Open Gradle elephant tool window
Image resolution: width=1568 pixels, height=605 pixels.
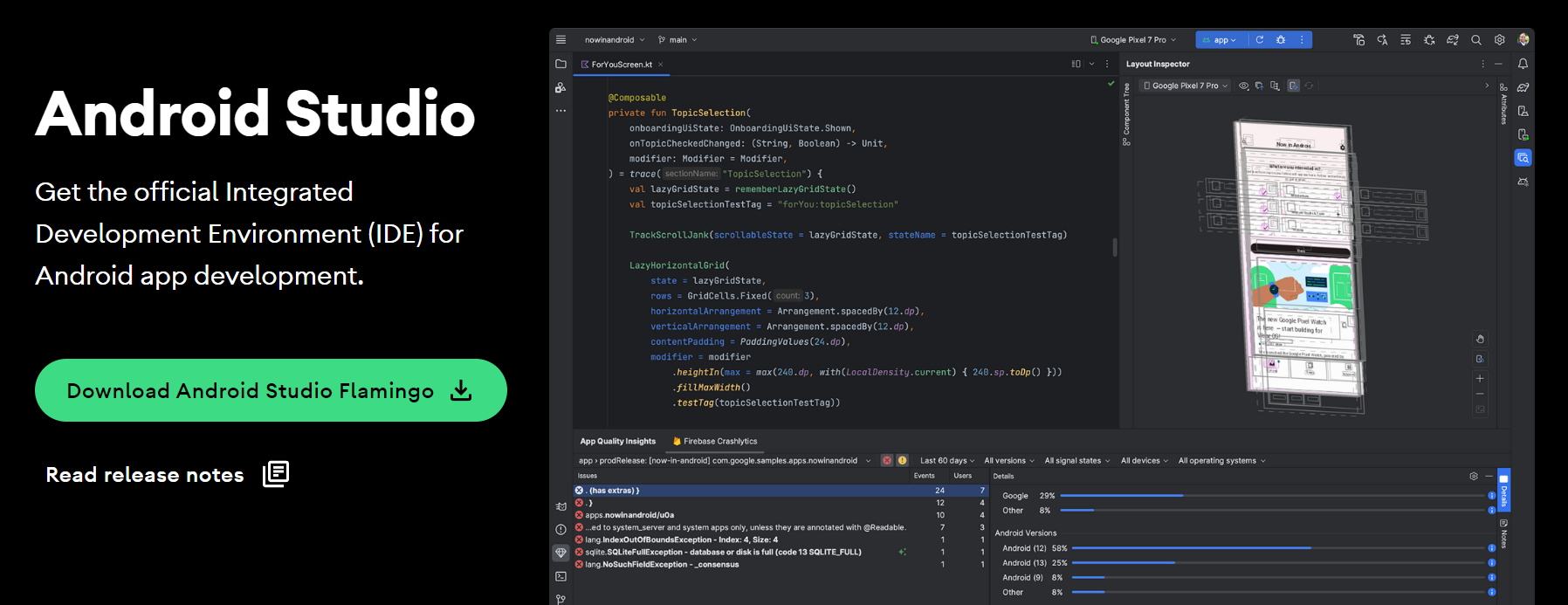[1523, 87]
